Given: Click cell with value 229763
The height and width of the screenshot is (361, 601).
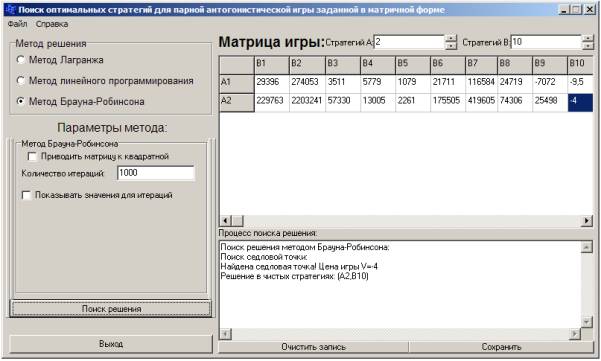Looking at the screenshot, I should pos(271,103).
